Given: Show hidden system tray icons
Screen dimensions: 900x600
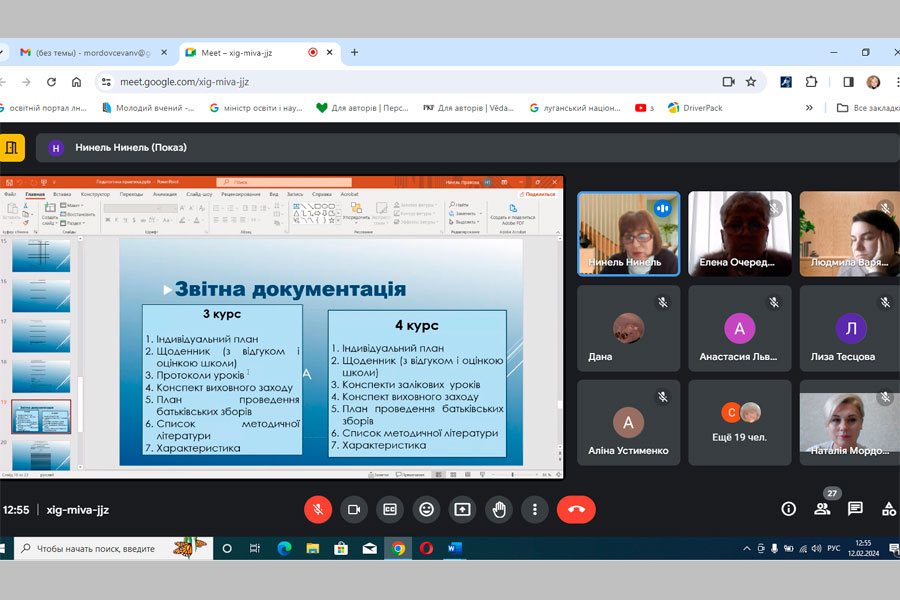Looking at the screenshot, I should (x=747, y=548).
